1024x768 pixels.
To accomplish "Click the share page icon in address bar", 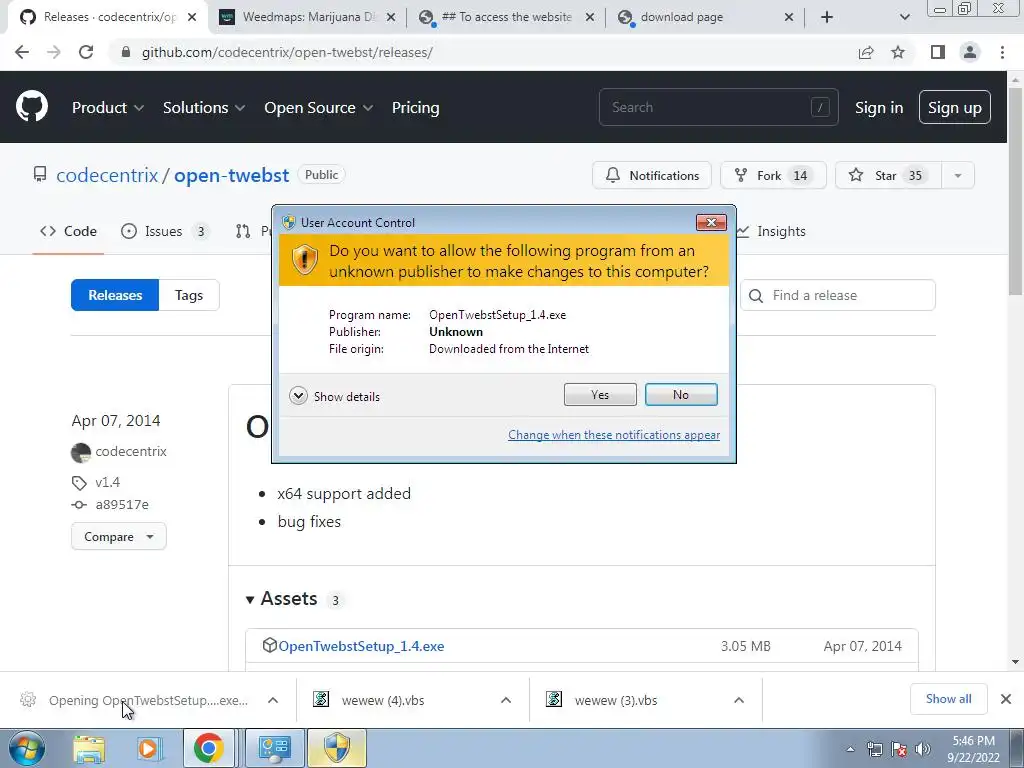I will (866, 52).
